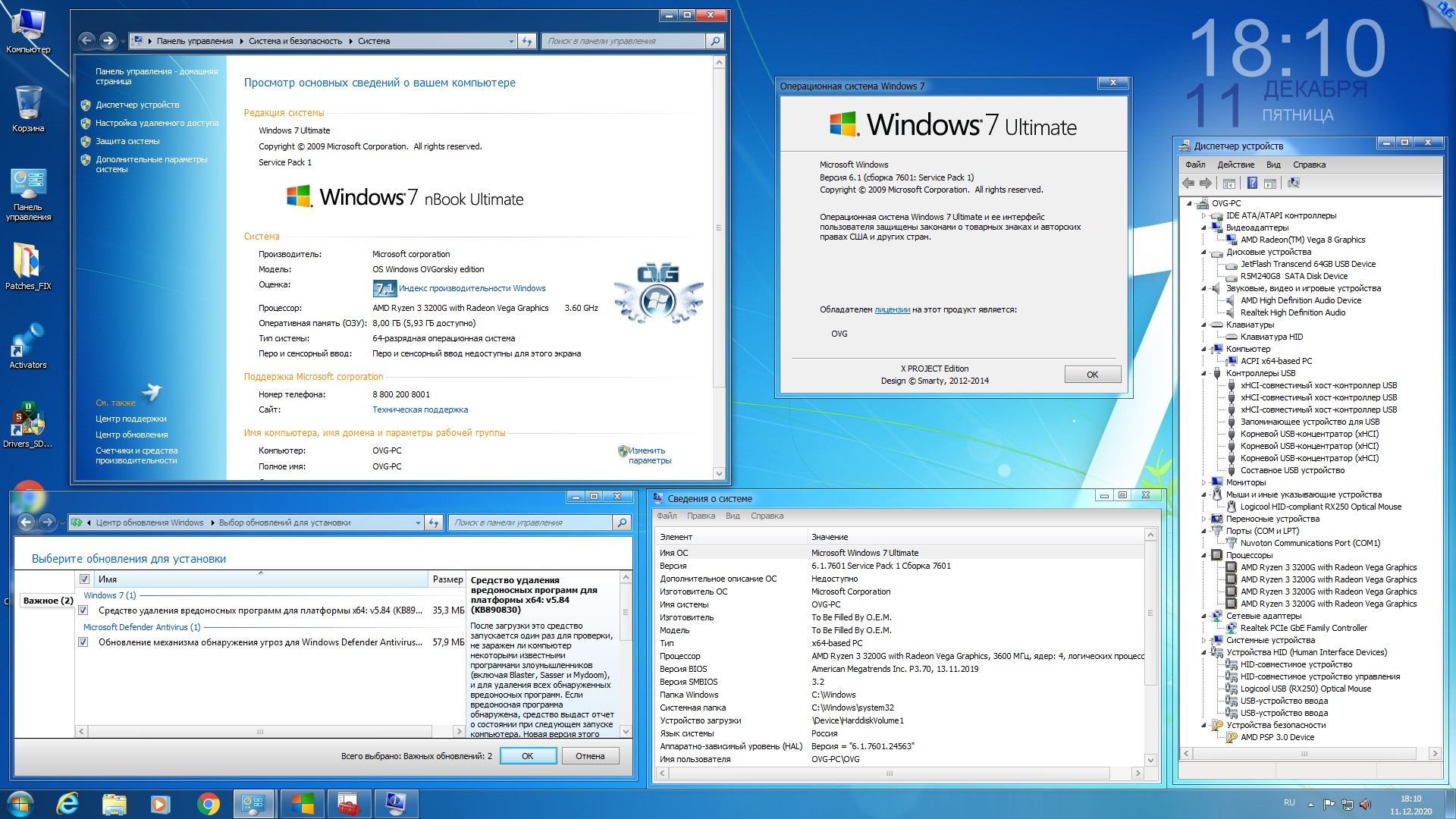Expand Системные устройства node
The height and width of the screenshot is (819, 1456).
(1203, 640)
